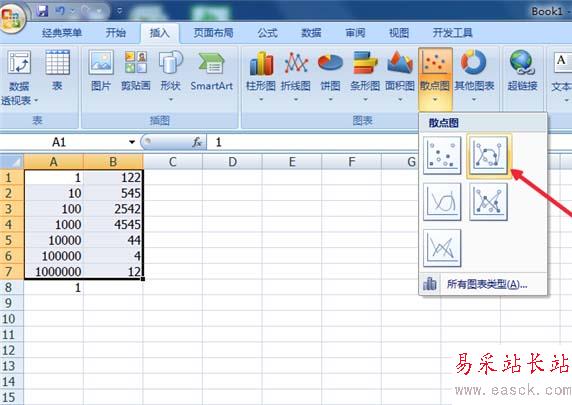
Task: Open other charts (其他图表)
Action: [x=474, y=76]
